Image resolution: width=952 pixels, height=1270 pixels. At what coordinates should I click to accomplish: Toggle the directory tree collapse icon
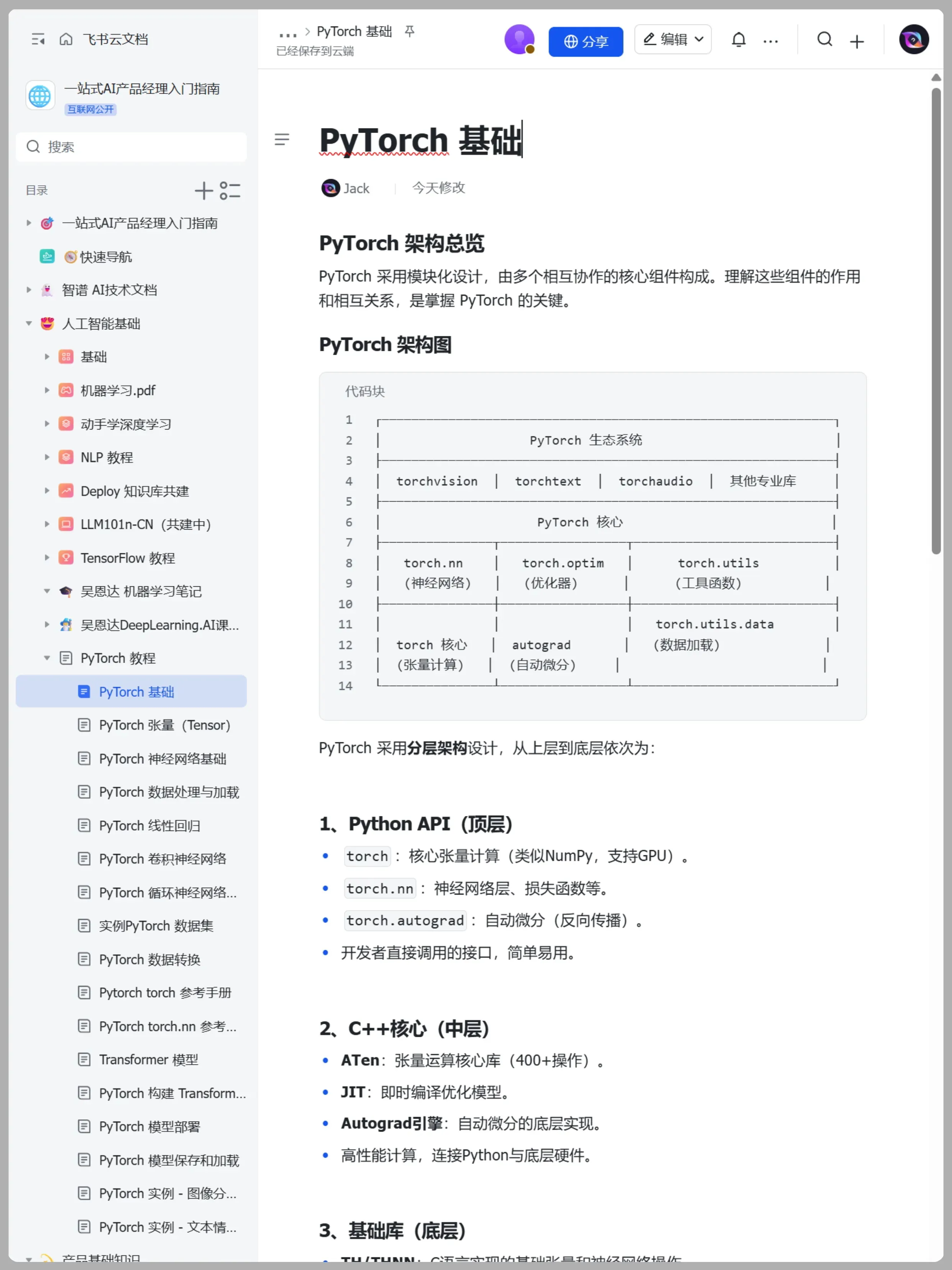pyautogui.click(x=230, y=191)
